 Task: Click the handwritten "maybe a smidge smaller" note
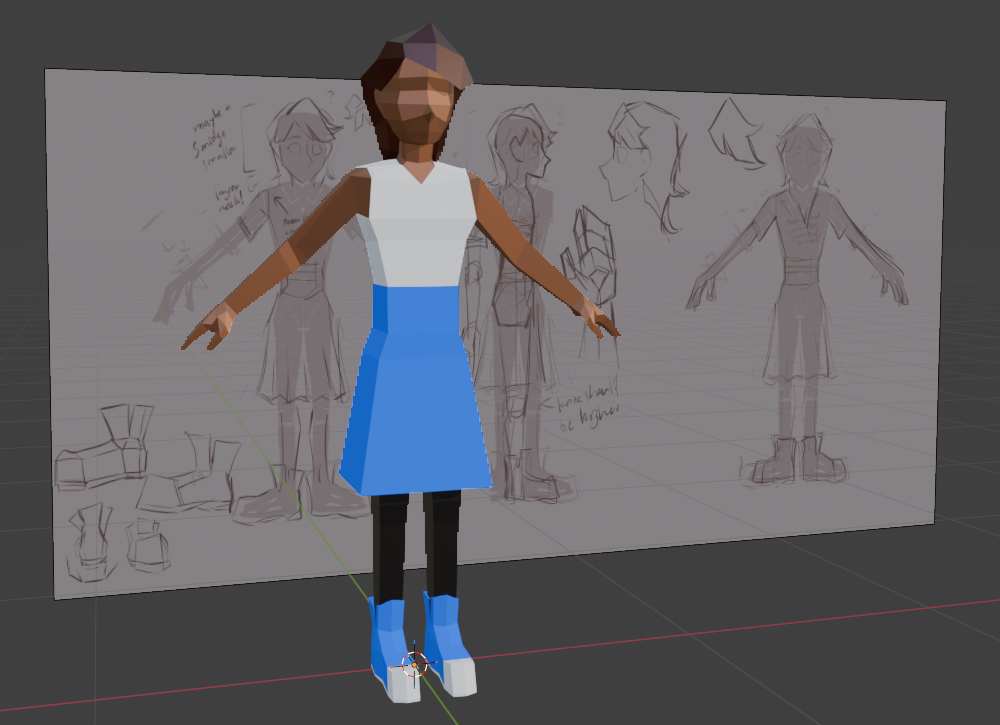pos(216,140)
